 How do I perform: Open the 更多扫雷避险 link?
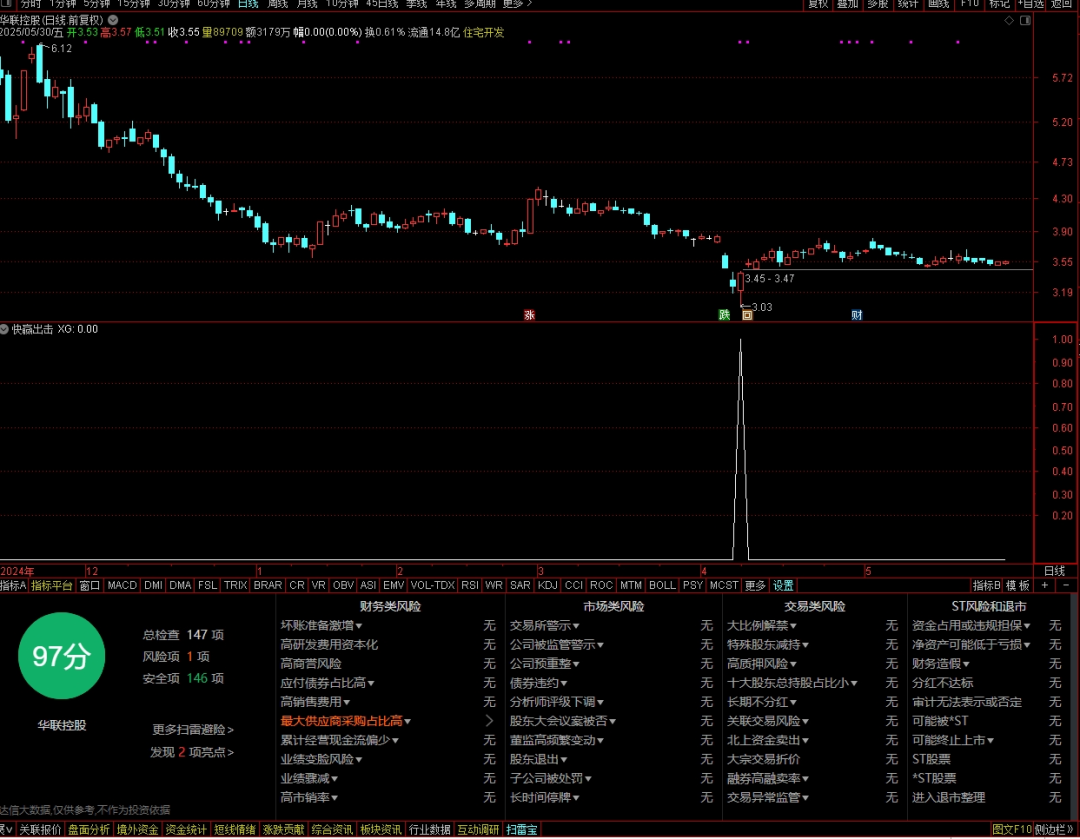[x=193, y=729]
